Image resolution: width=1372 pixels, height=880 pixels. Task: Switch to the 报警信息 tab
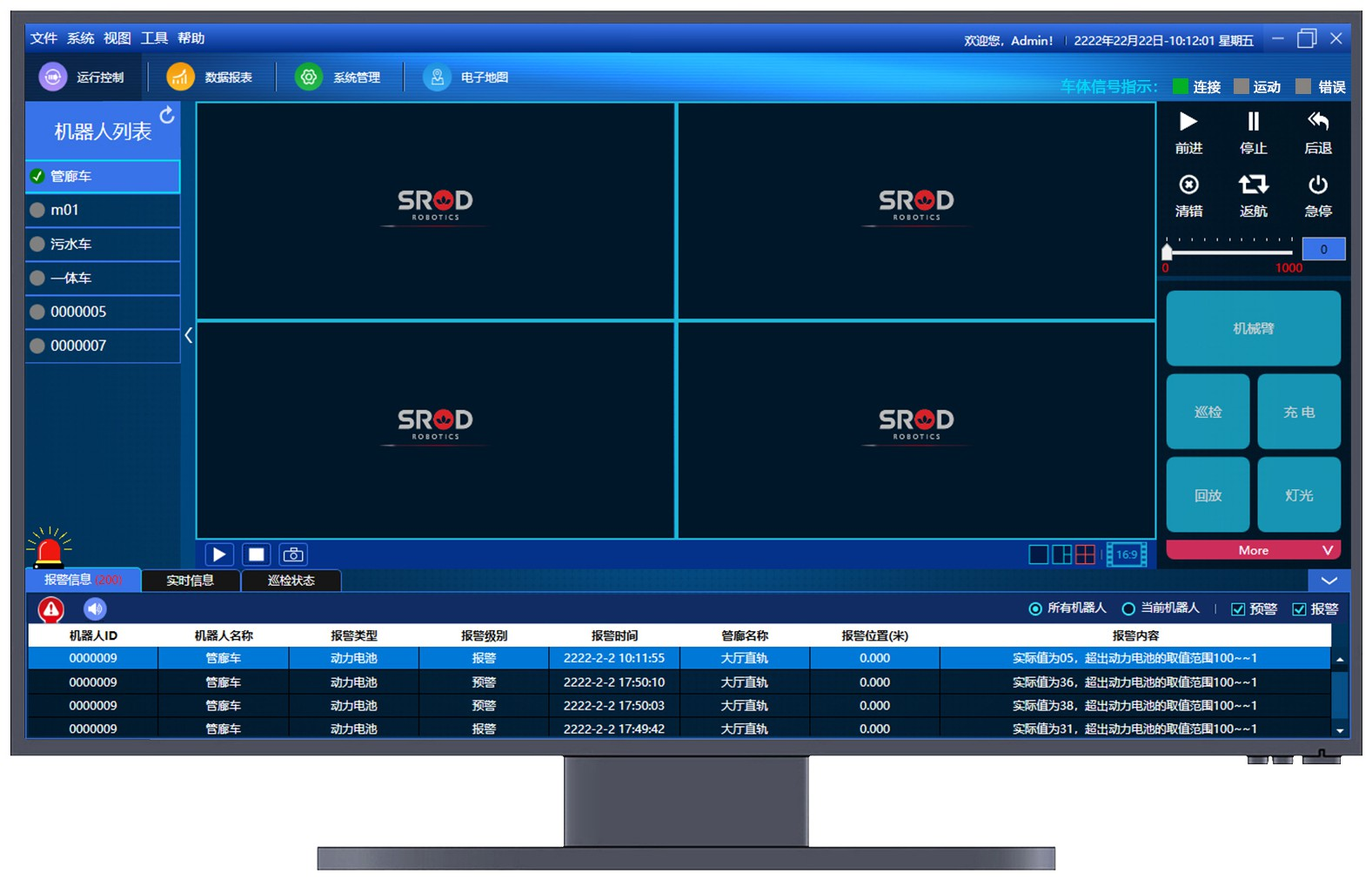click(84, 580)
